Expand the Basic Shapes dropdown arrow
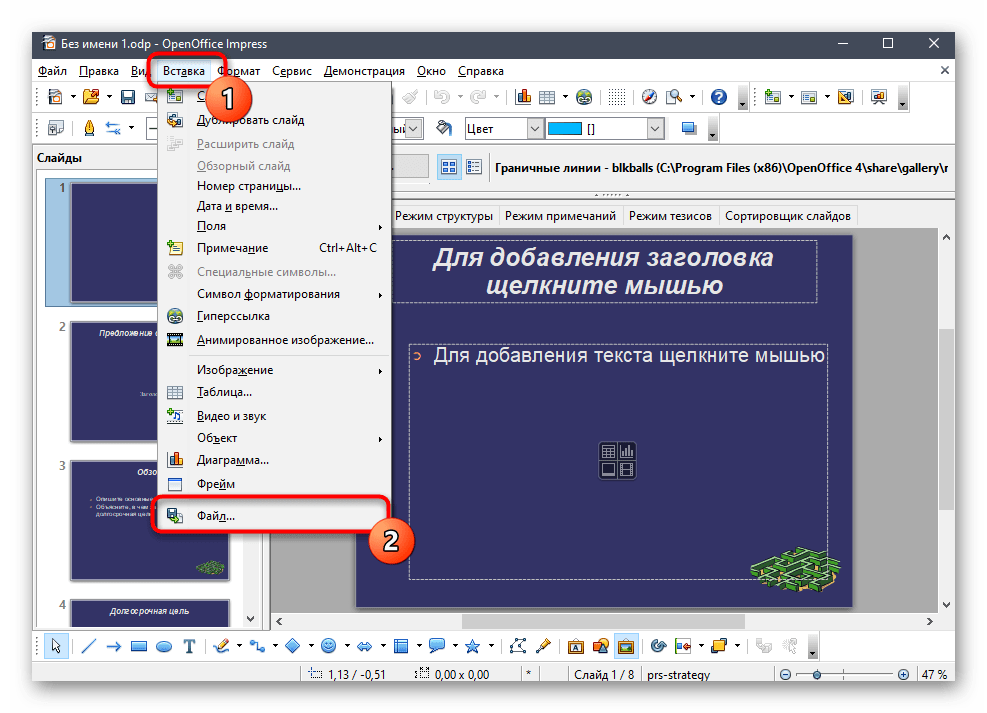The height and width of the screenshot is (713, 987). click(x=310, y=646)
